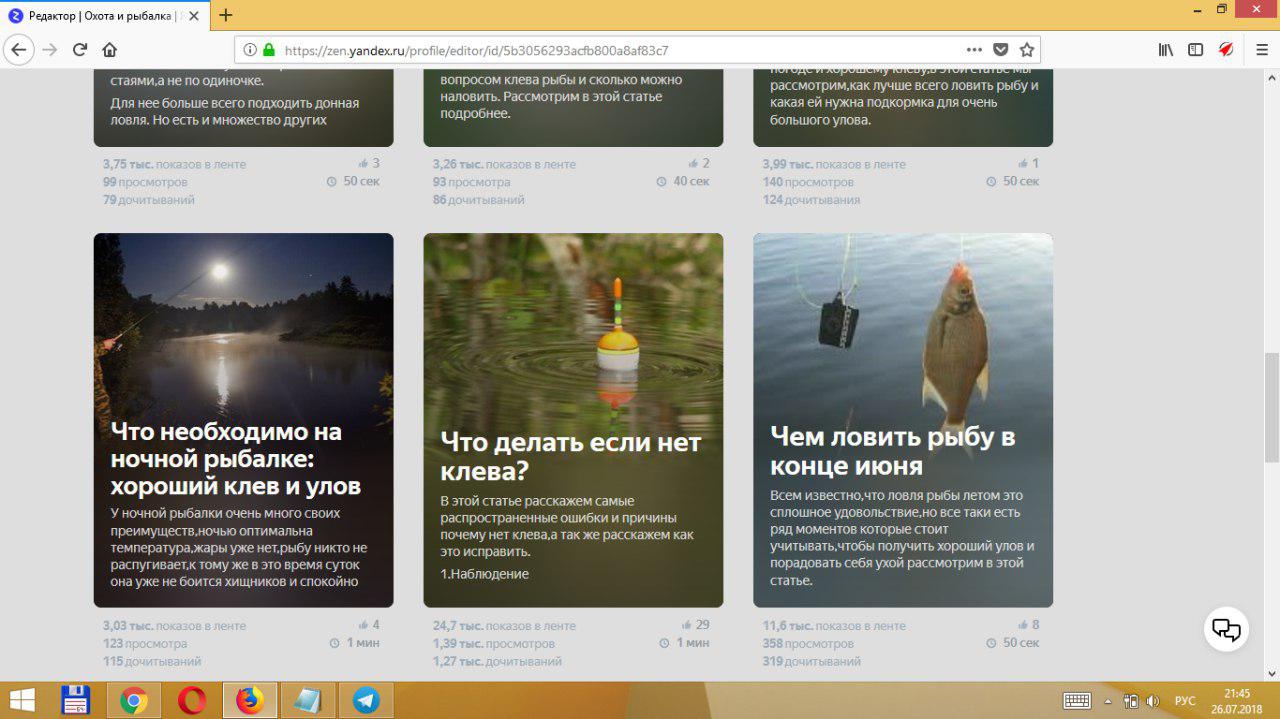Screen dimensions: 1280x719
Task: Show hidden tray icons arrow
Action: click(1108, 701)
